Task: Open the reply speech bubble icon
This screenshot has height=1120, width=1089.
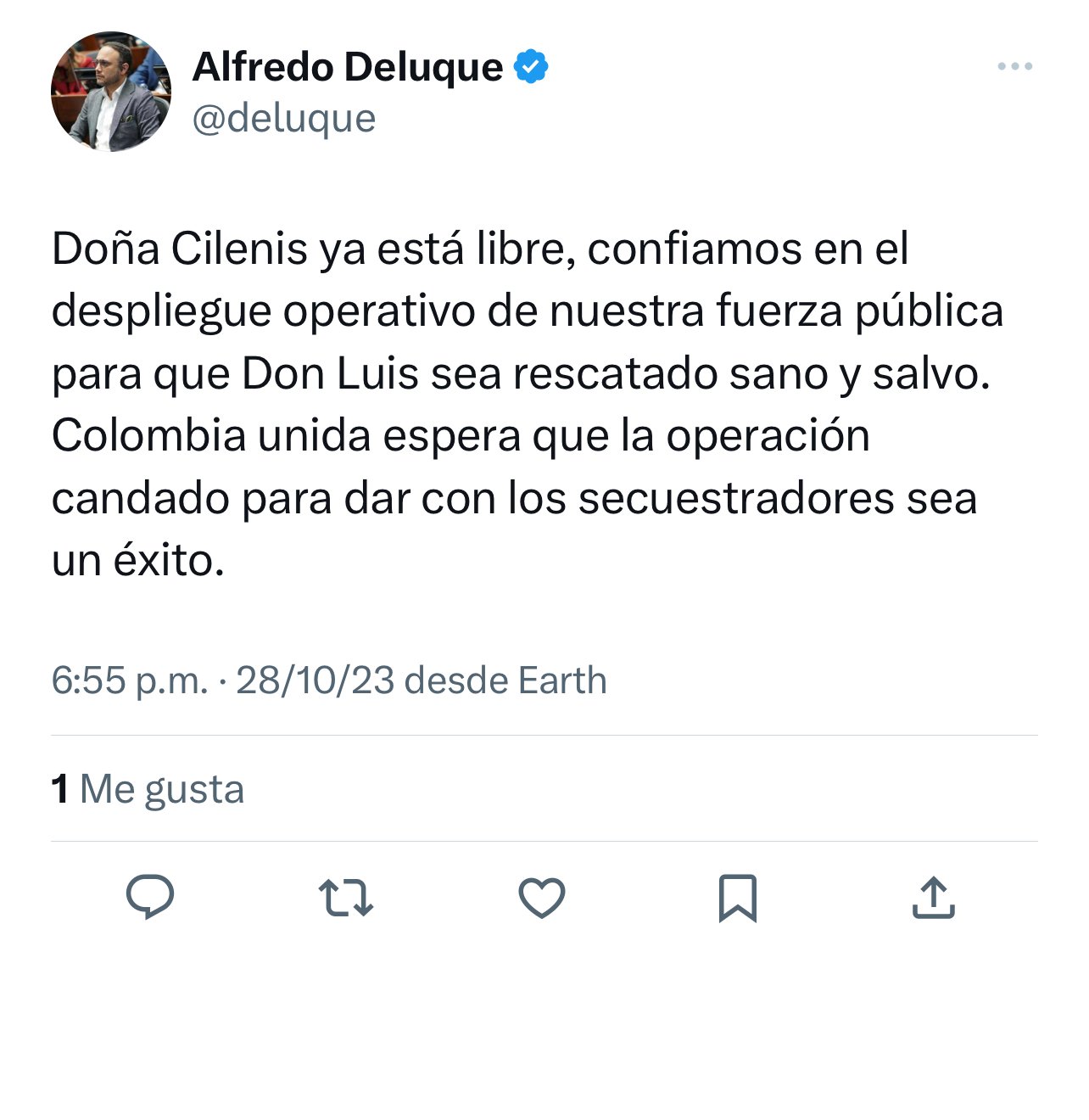Action: [150, 897]
